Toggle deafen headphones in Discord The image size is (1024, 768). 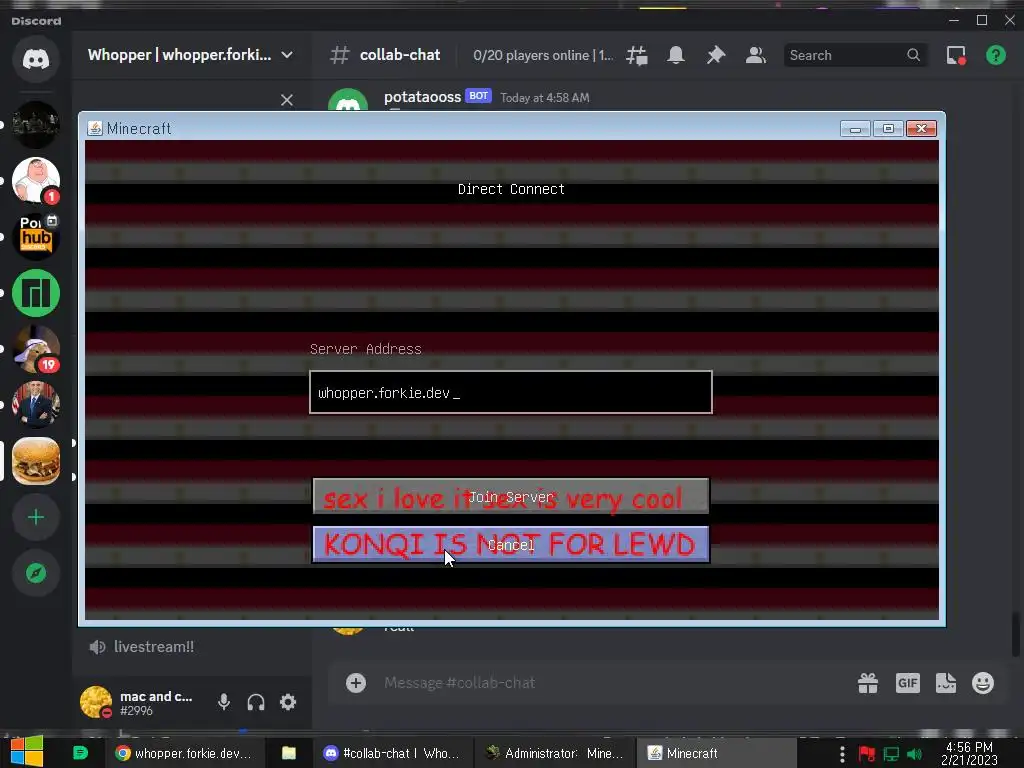[256, 702]
